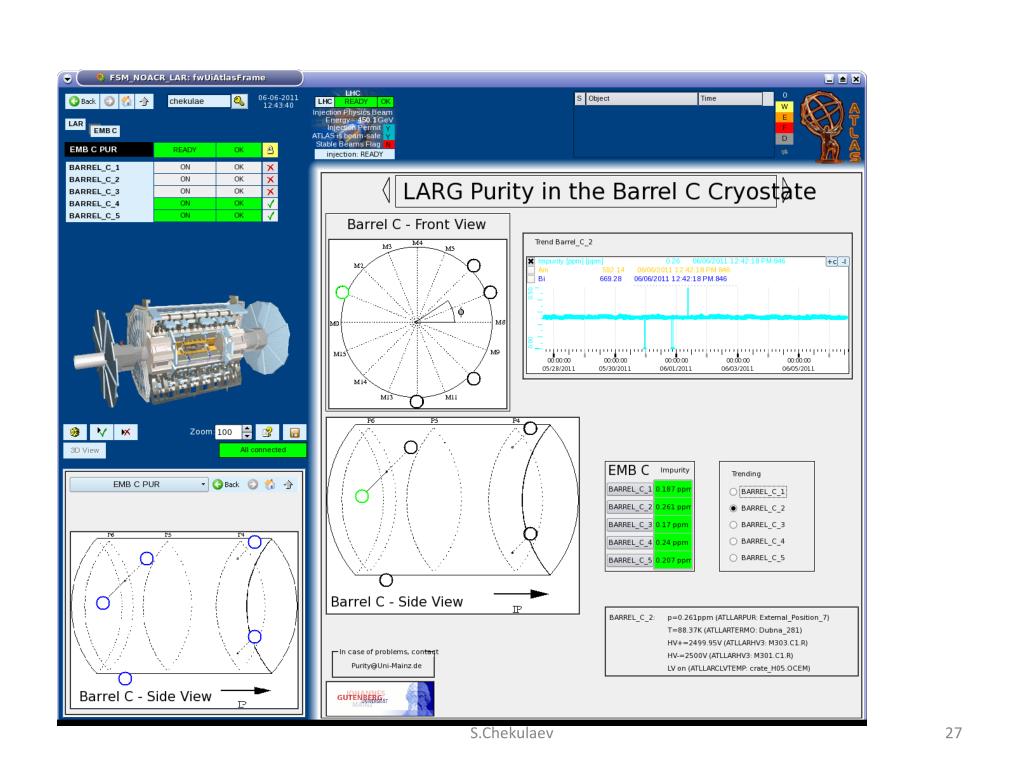Click the BARREL_C_3 impurity value 0.17 ppm
Viewport: 1024px width, 768px height.
673,524
